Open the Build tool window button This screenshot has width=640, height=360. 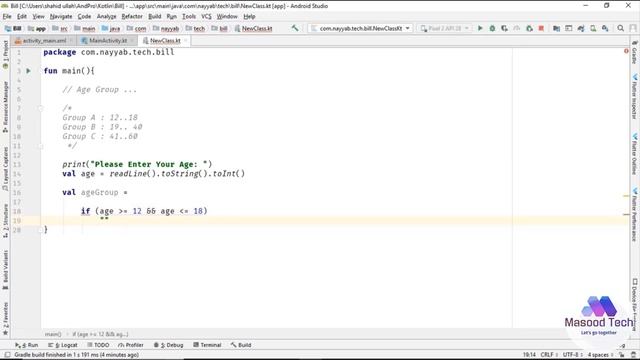(241, 345)
